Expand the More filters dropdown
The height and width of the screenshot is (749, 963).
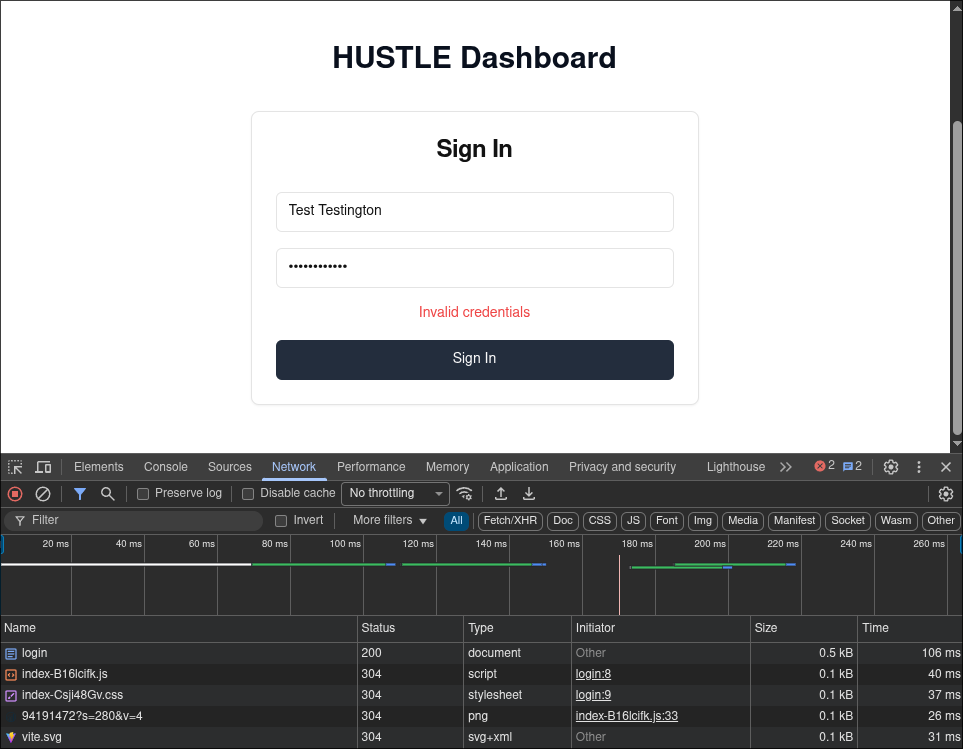coord(389,521)
